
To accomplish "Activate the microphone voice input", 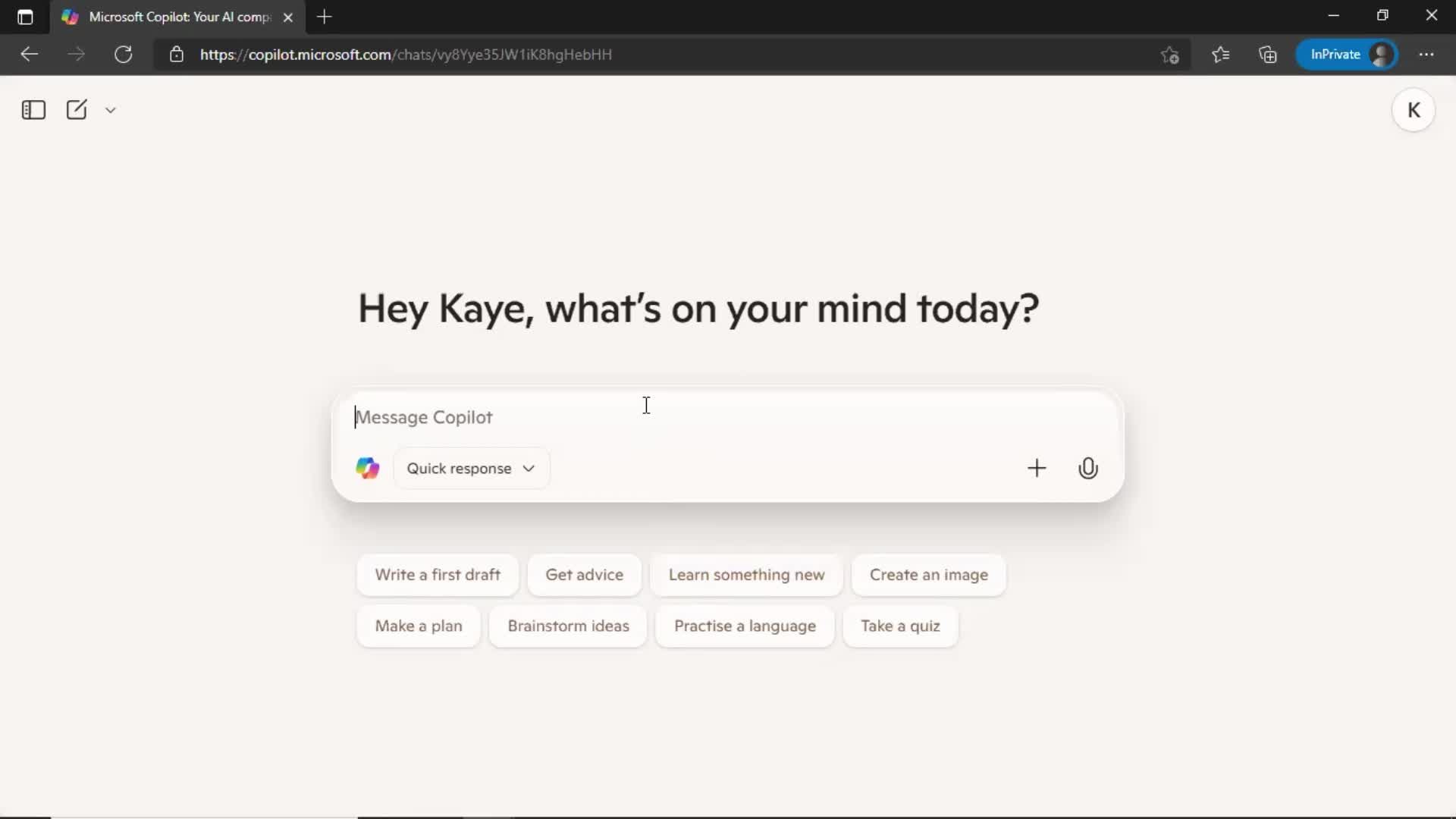I will pyautogui.click(x=1088, y=468).
